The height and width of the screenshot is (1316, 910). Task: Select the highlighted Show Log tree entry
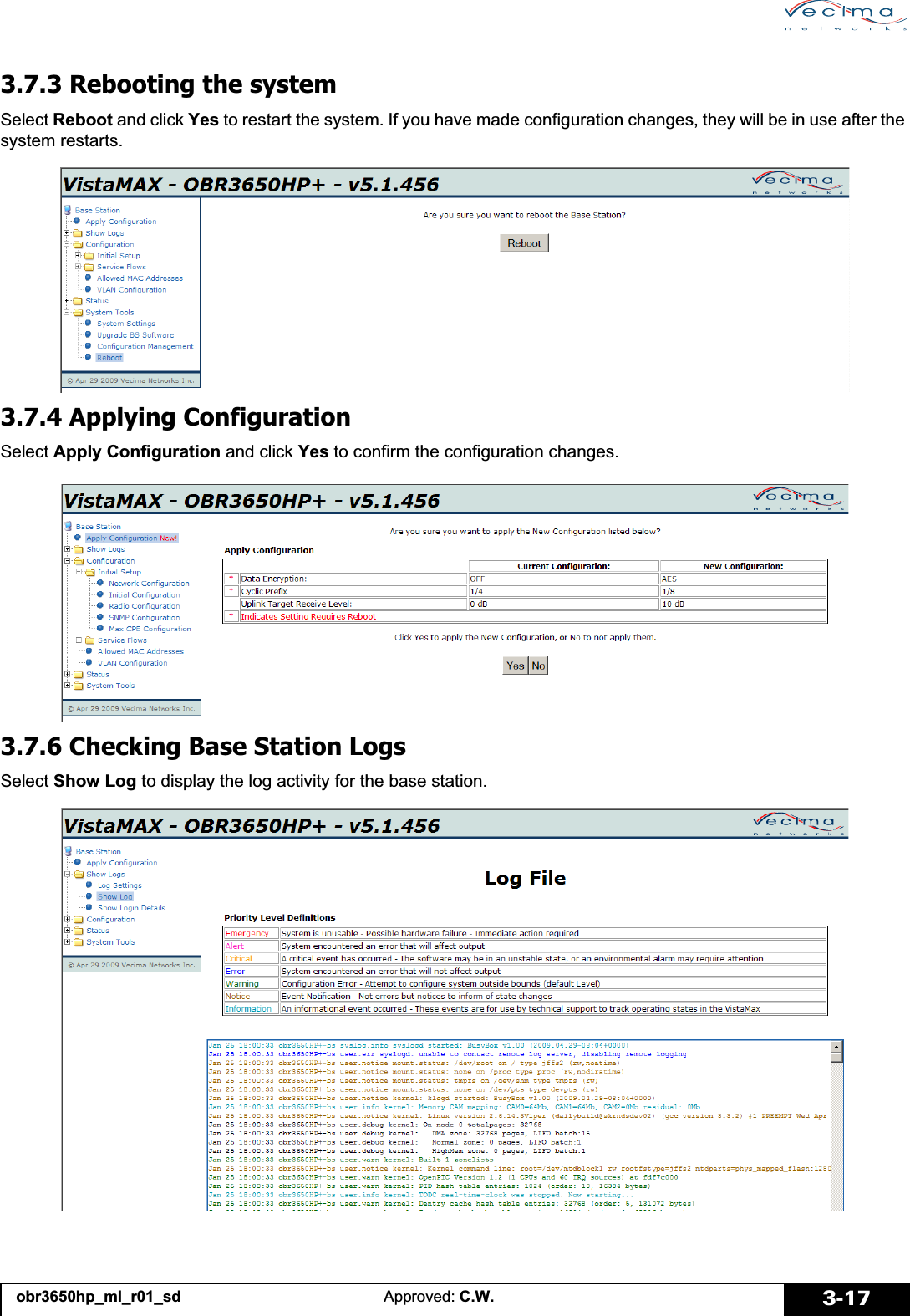[x=115, y=896]
